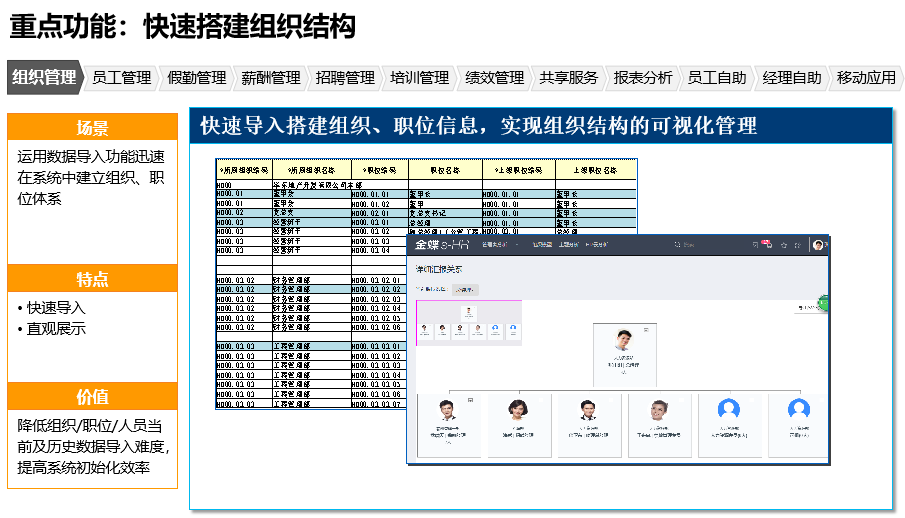The height and width of the screenshot is (518, 905).
Task: Switch to the 员工管理 tab
Action: click(122, 78)
